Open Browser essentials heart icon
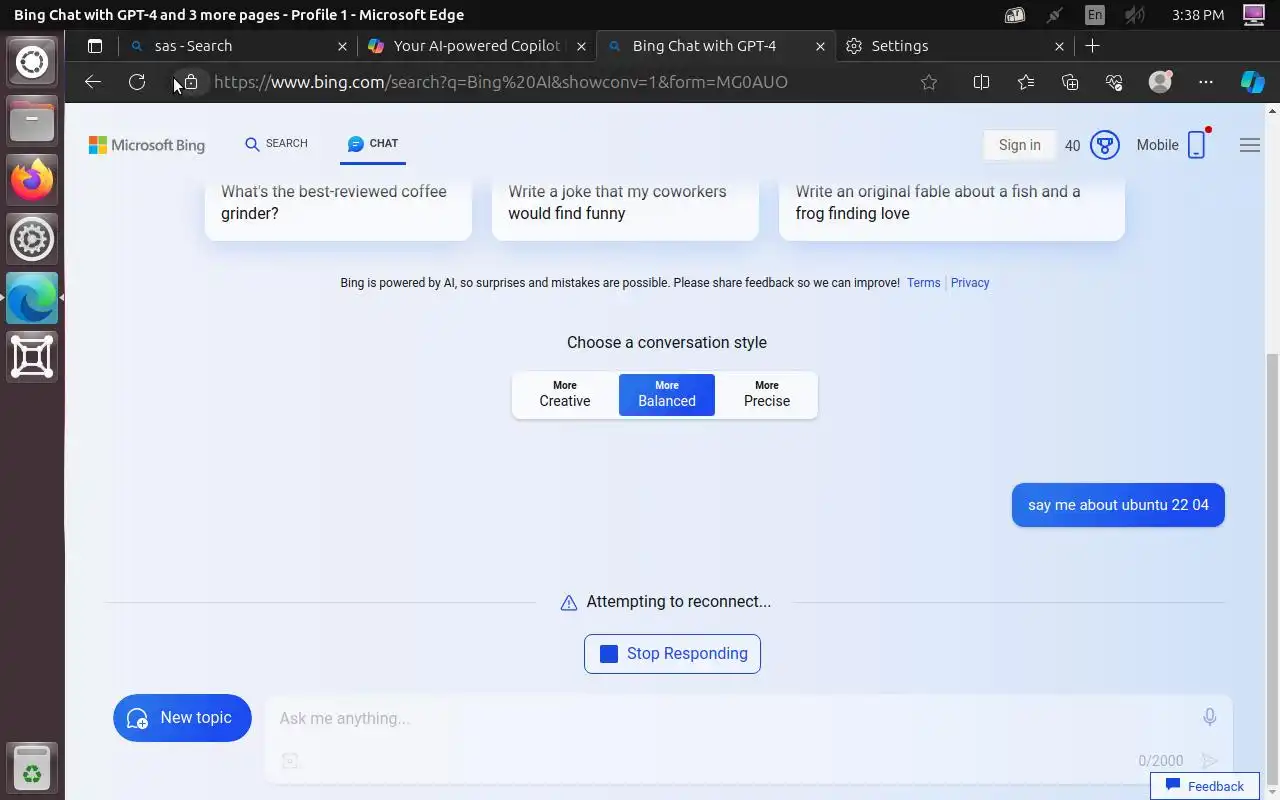Viewport: 1280px width, 800px height. click(x=1114, y=82)
